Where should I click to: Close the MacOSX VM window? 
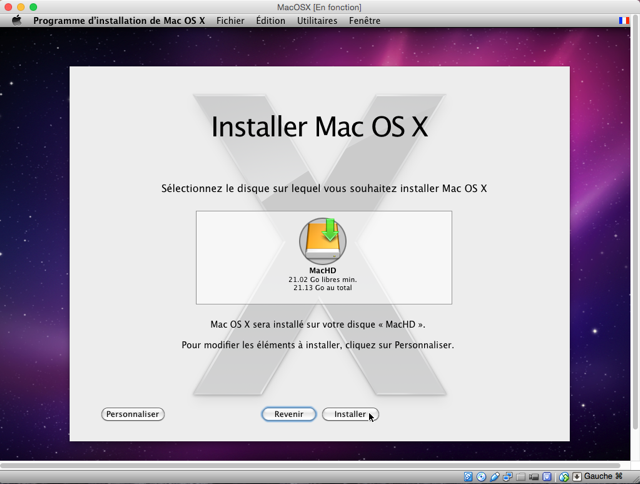point(8,7)
